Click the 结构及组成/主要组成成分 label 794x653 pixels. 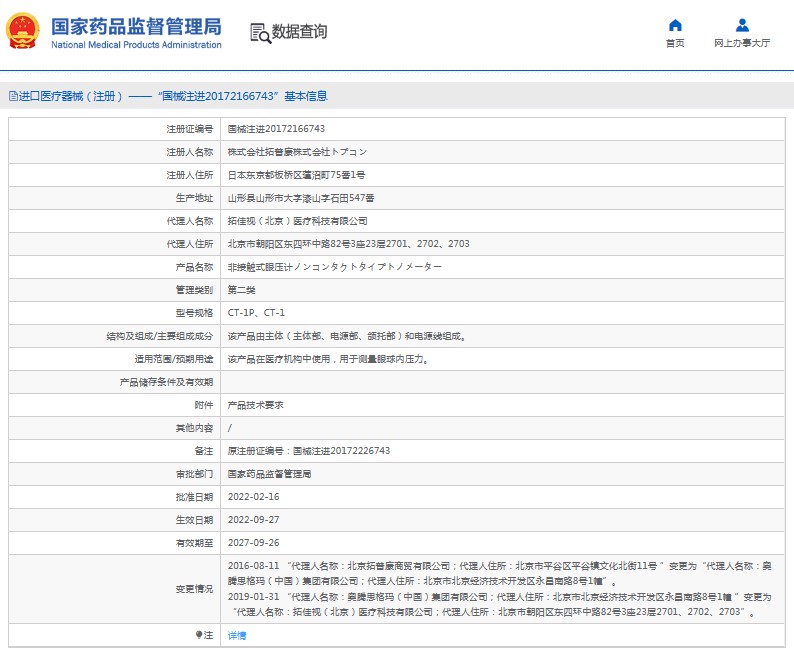(x=160, y=336)
